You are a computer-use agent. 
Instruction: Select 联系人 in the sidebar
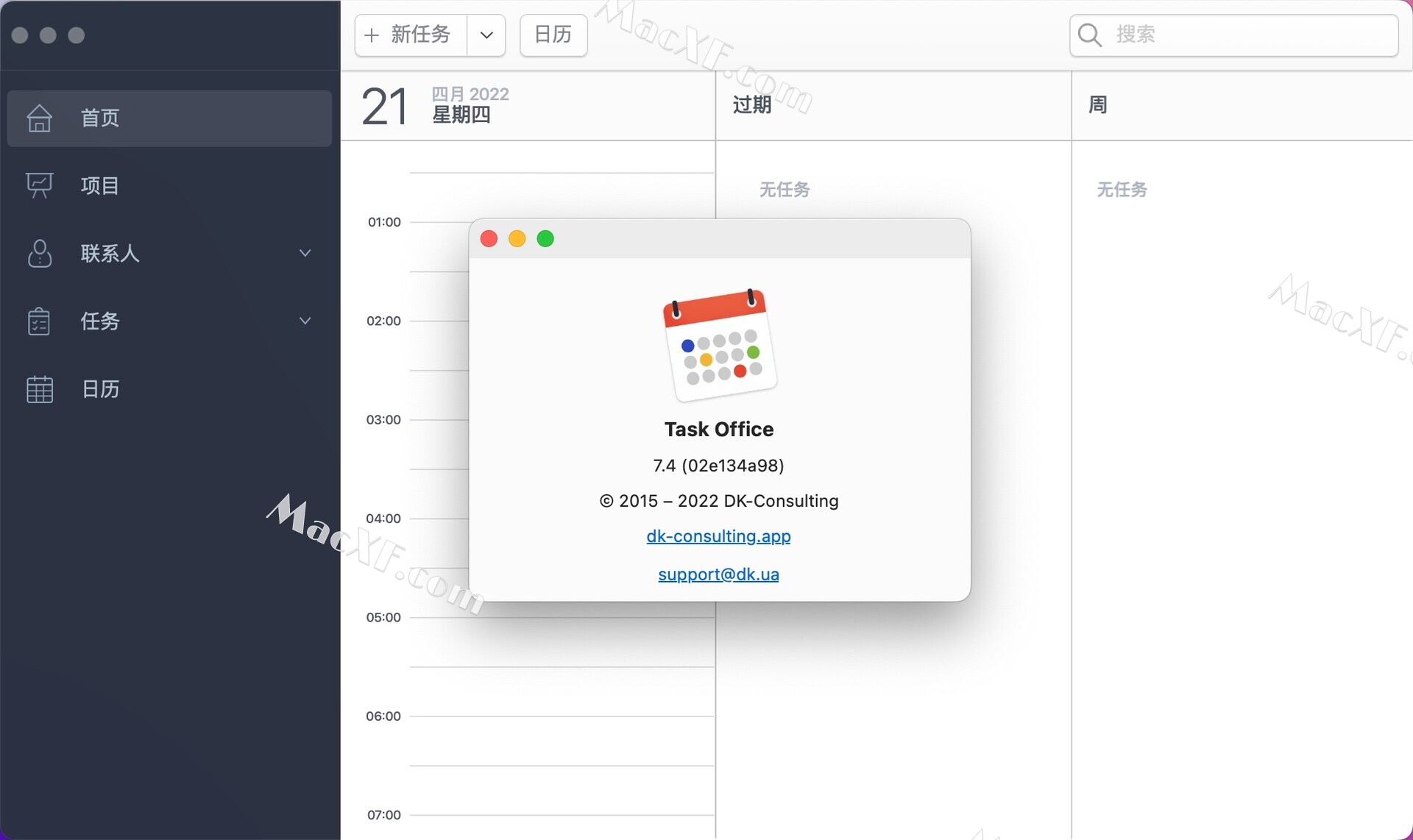point(169,253)
